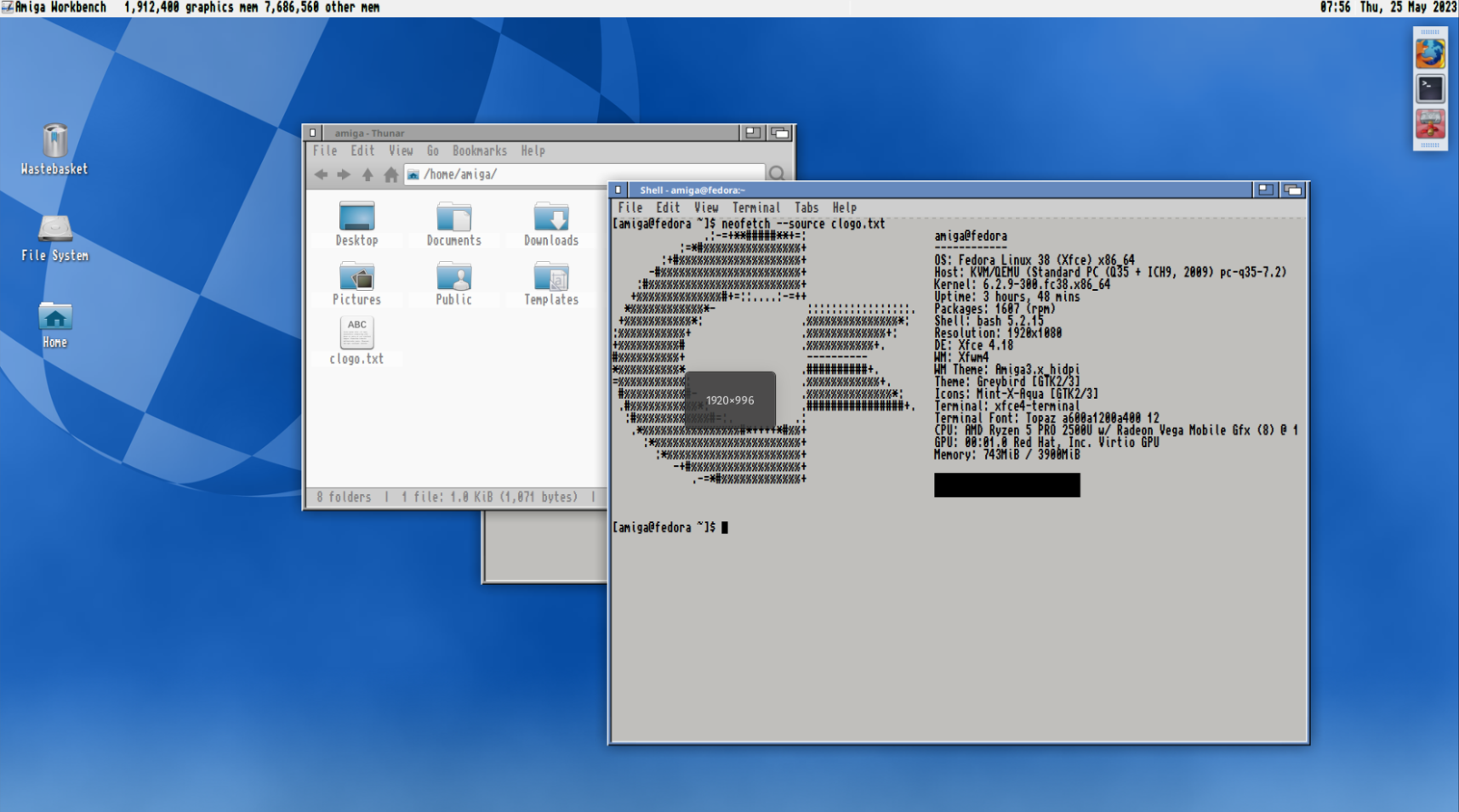Open the Terminal menu in Shell

point(756,207)
